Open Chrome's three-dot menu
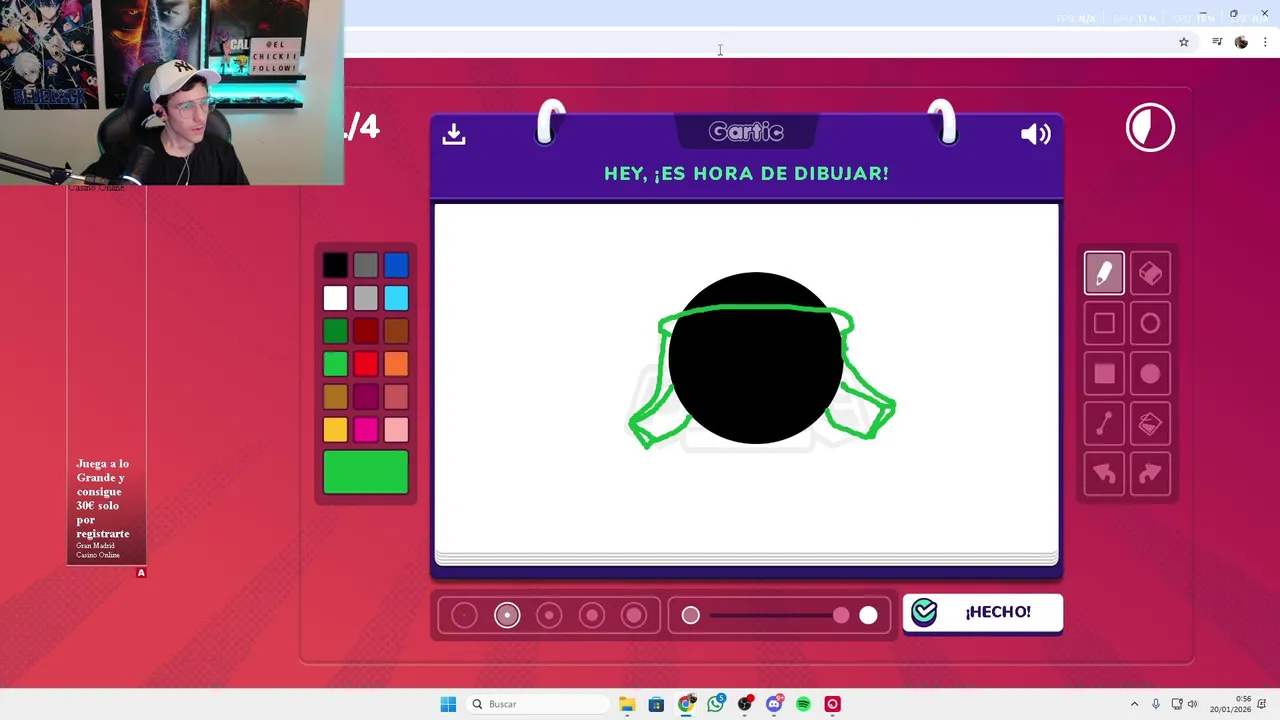The image size is (1280, 720). tap(1265, 42)
